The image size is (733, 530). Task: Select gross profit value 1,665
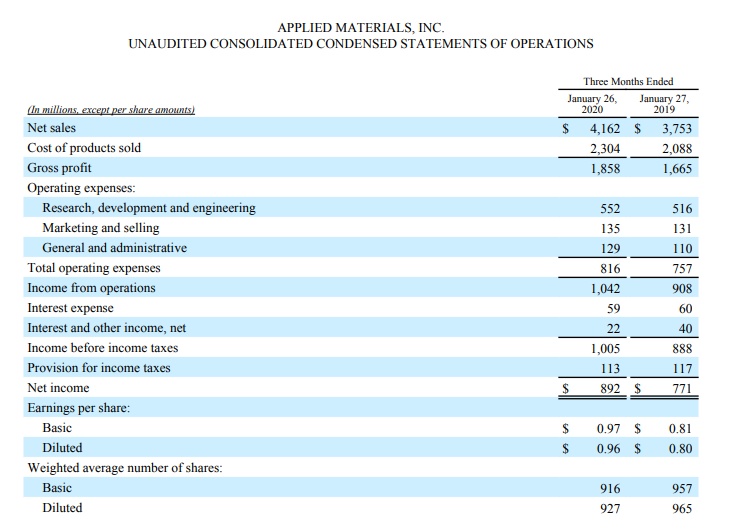click(x=676, y=169)
